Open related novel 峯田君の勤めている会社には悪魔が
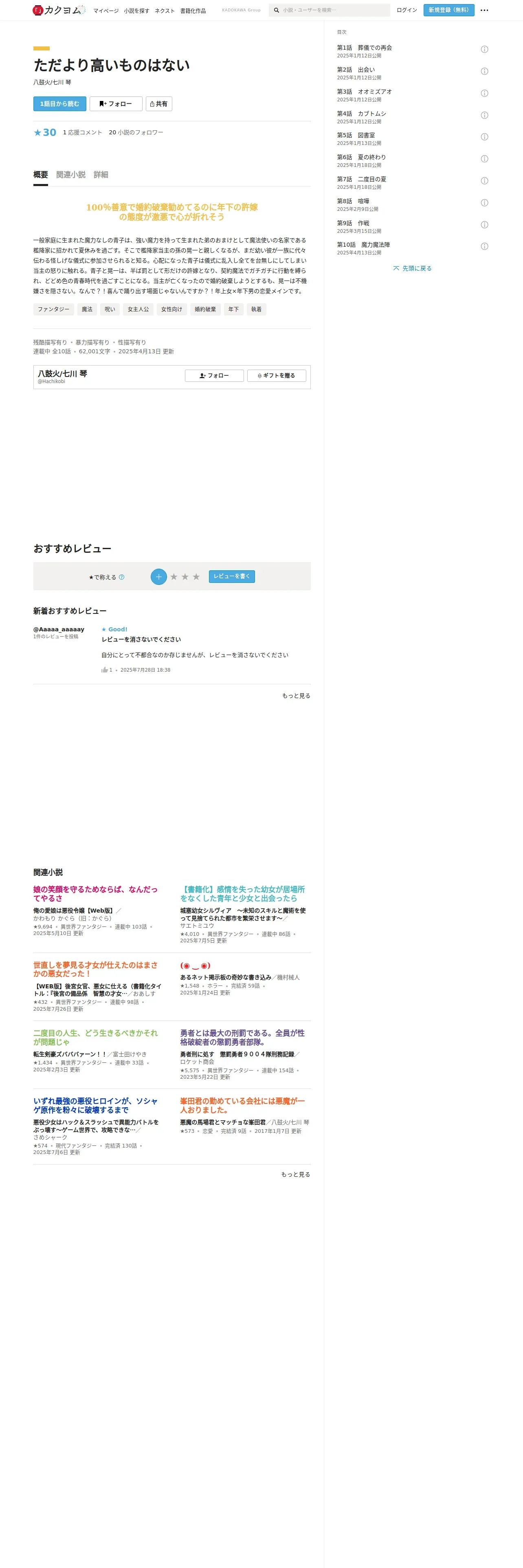Viewport: 523px width, 1568px height. point(242,1106)
